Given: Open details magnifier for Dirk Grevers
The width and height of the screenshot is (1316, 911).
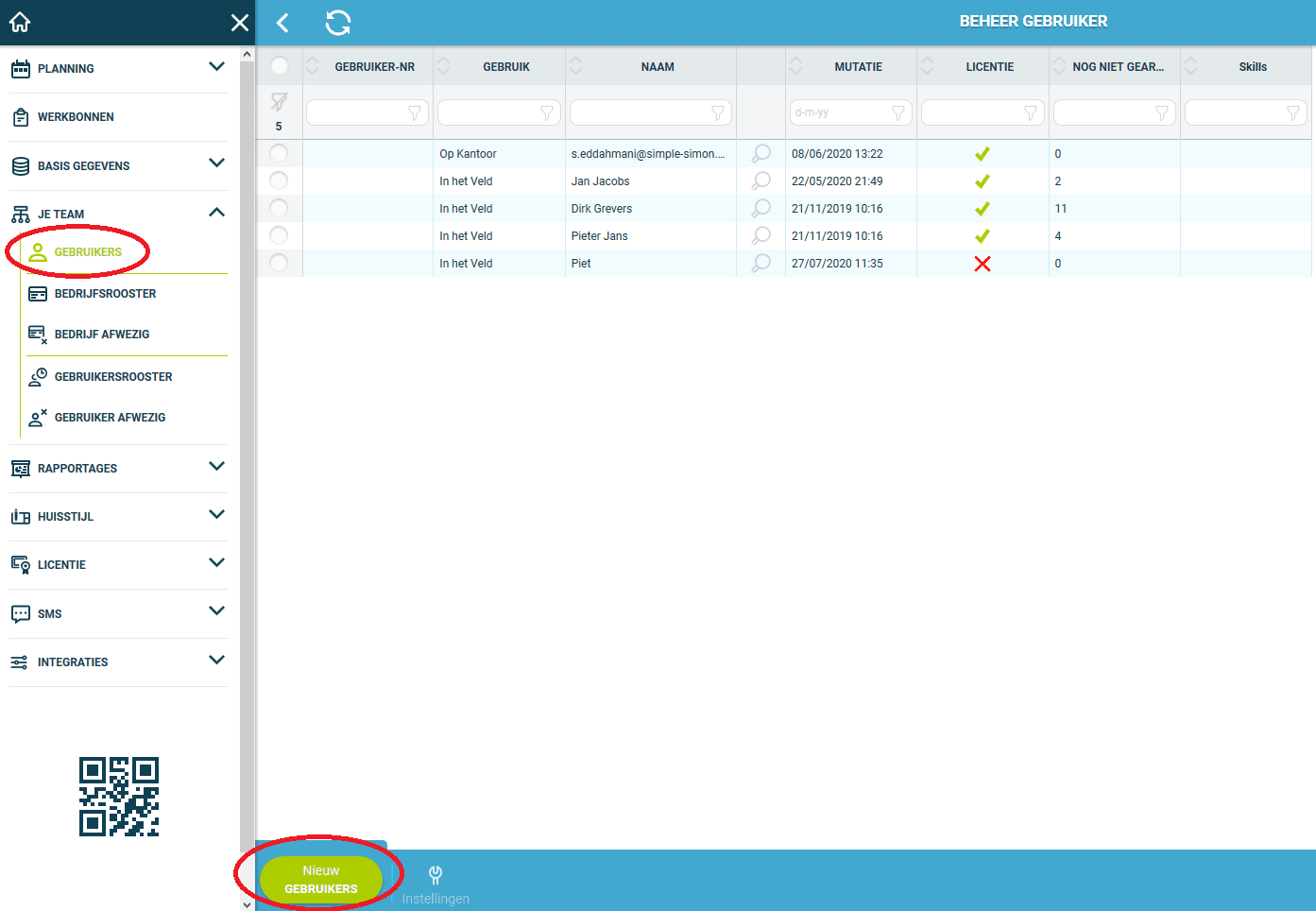Looking at the screenshot, I should [x=761, y=208].
